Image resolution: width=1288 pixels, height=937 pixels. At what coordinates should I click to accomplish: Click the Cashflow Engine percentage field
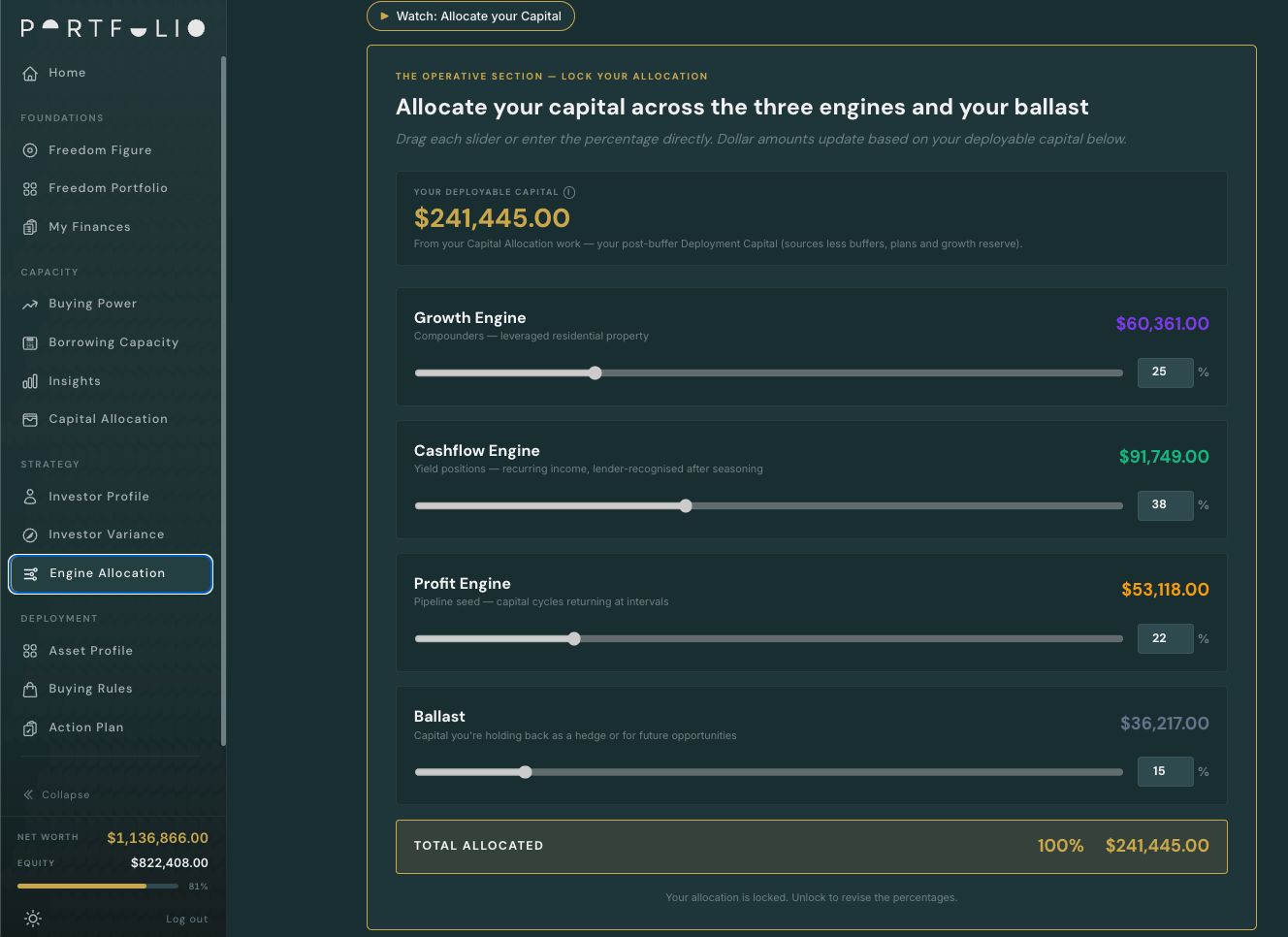[x=1165, y=504]
